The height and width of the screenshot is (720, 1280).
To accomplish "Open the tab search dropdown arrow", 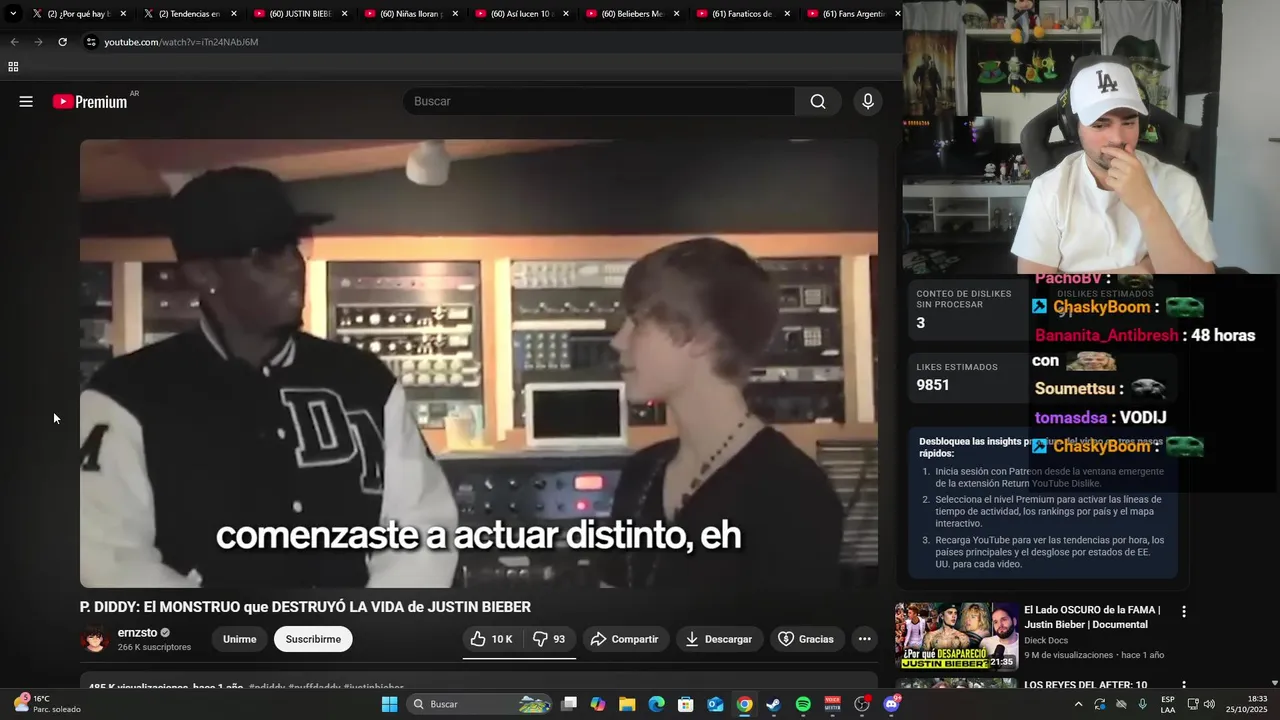I will pyautogui.click(x=13, y=14).
